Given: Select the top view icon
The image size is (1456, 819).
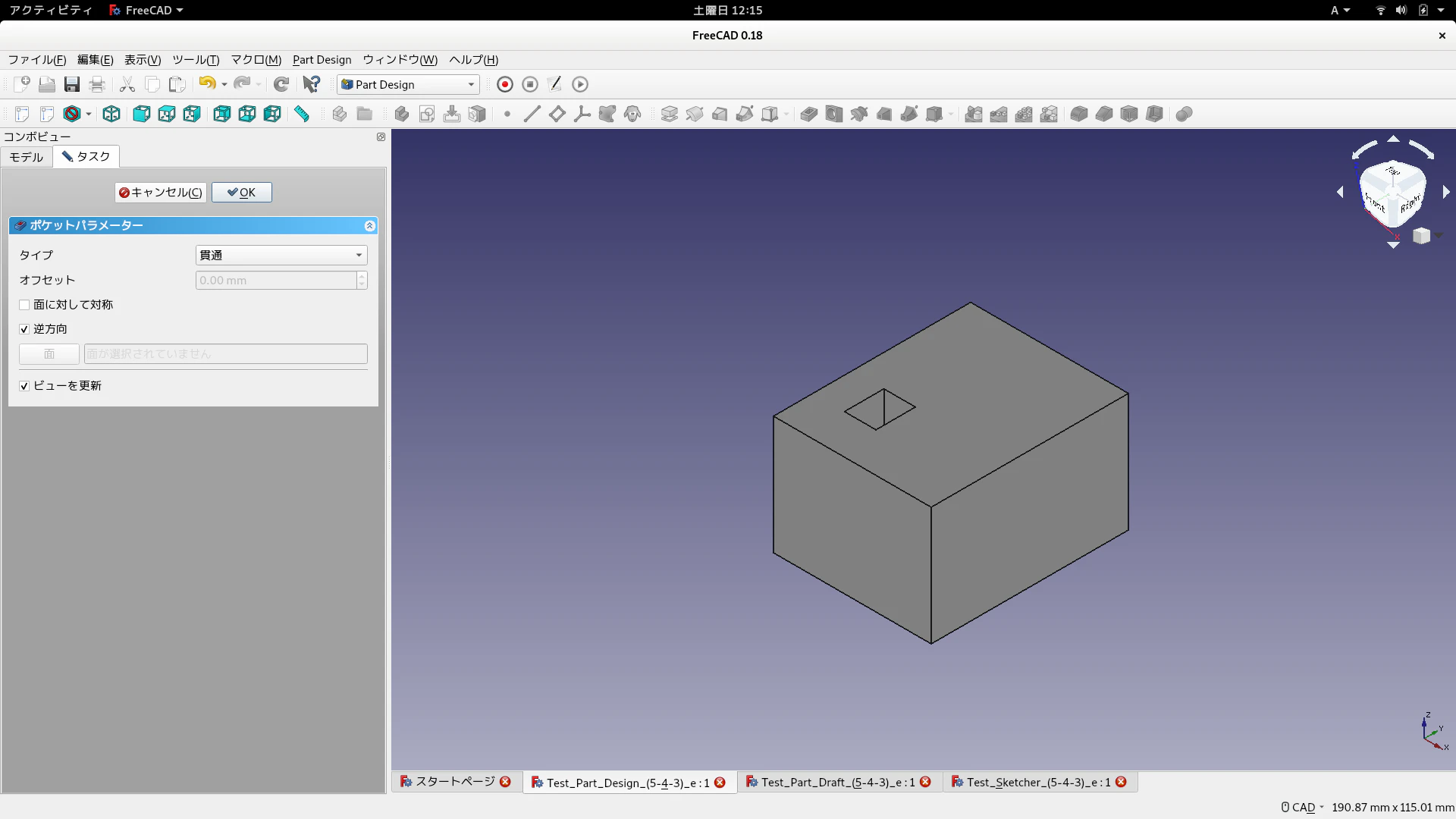Looking at the screenshot, I should pos(167,114).
